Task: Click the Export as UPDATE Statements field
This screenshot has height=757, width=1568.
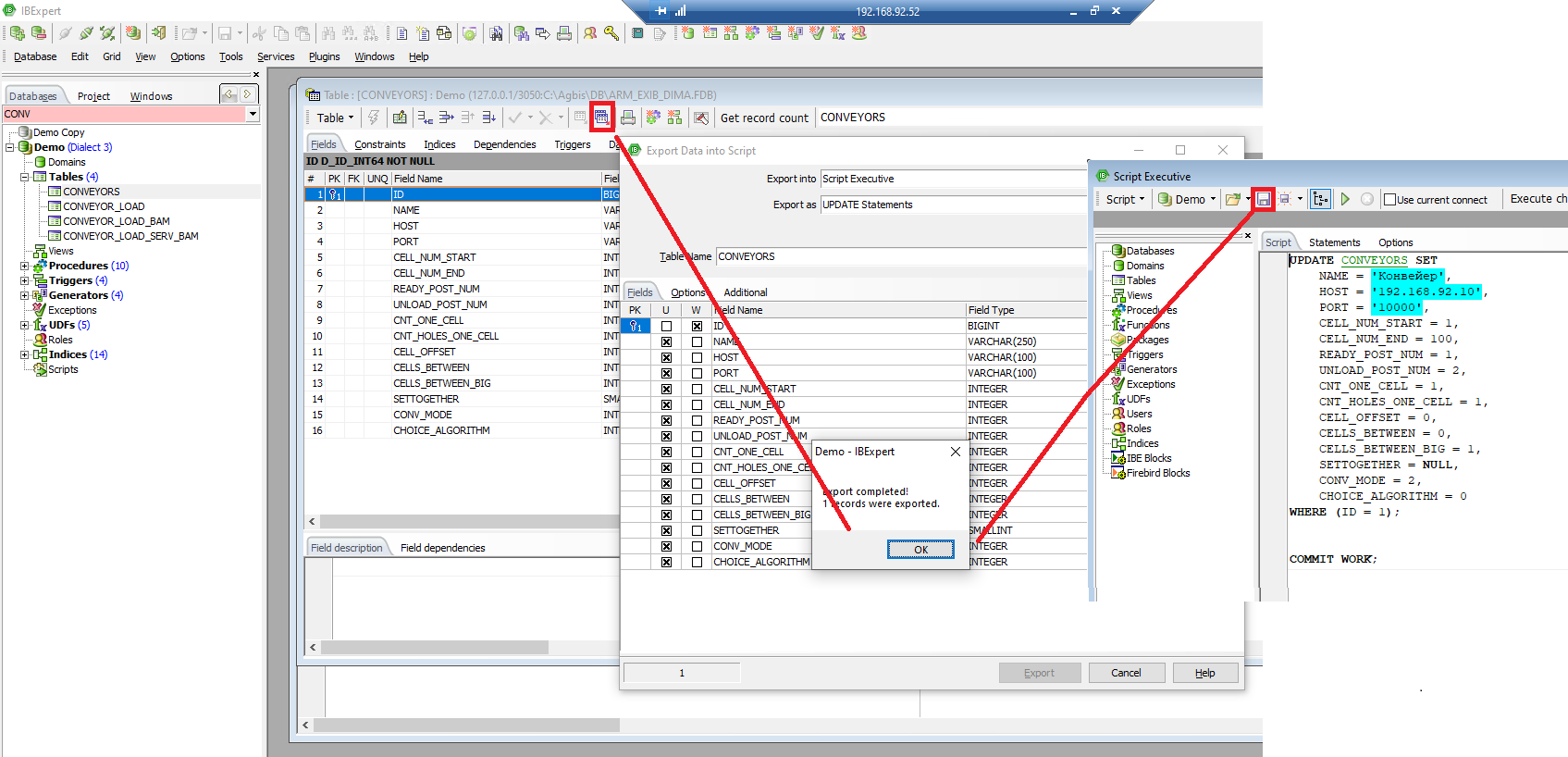Action: (x=954, y=205)
